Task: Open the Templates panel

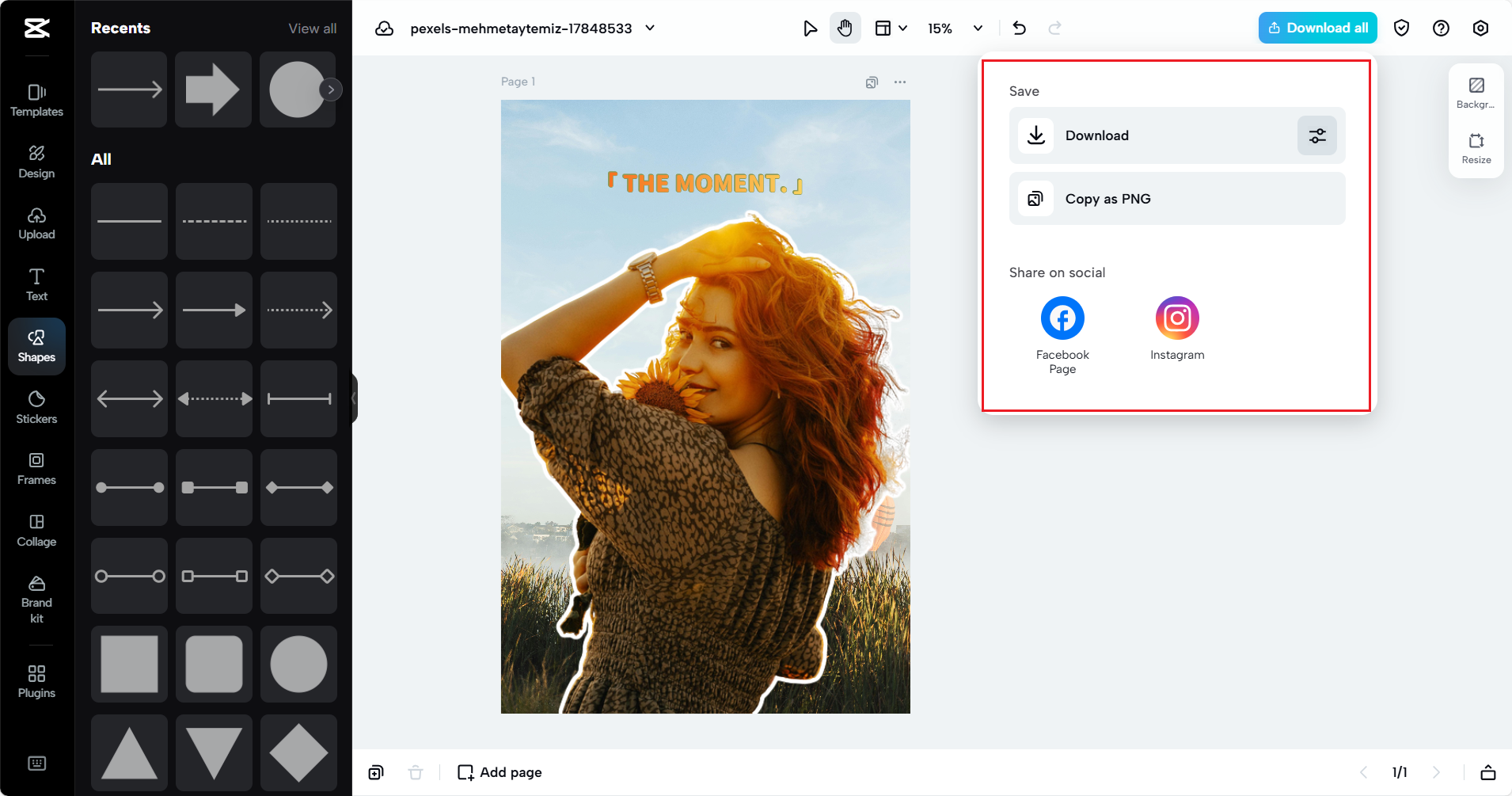Action: point(36,100)
